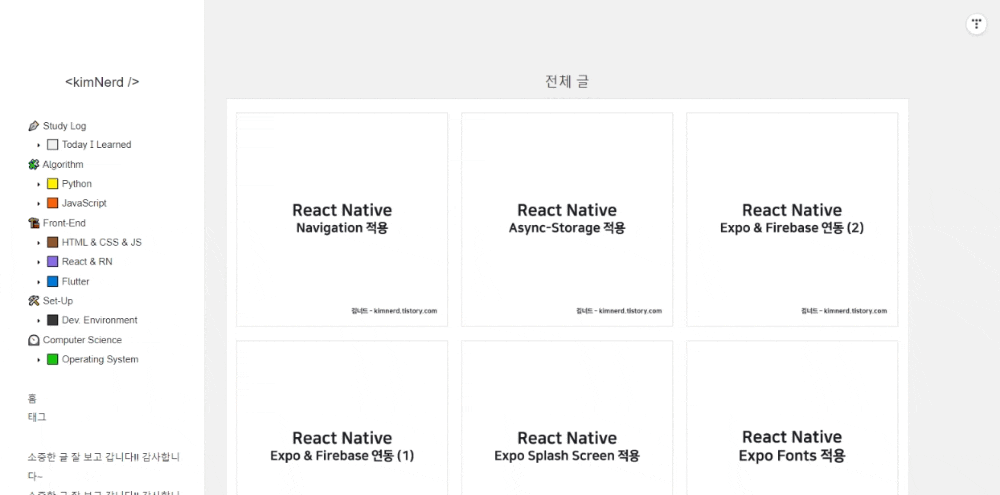Click the shirt icon beside Front-End
The height and width of the screenshot is (495, 1000).
click(34, 223)
